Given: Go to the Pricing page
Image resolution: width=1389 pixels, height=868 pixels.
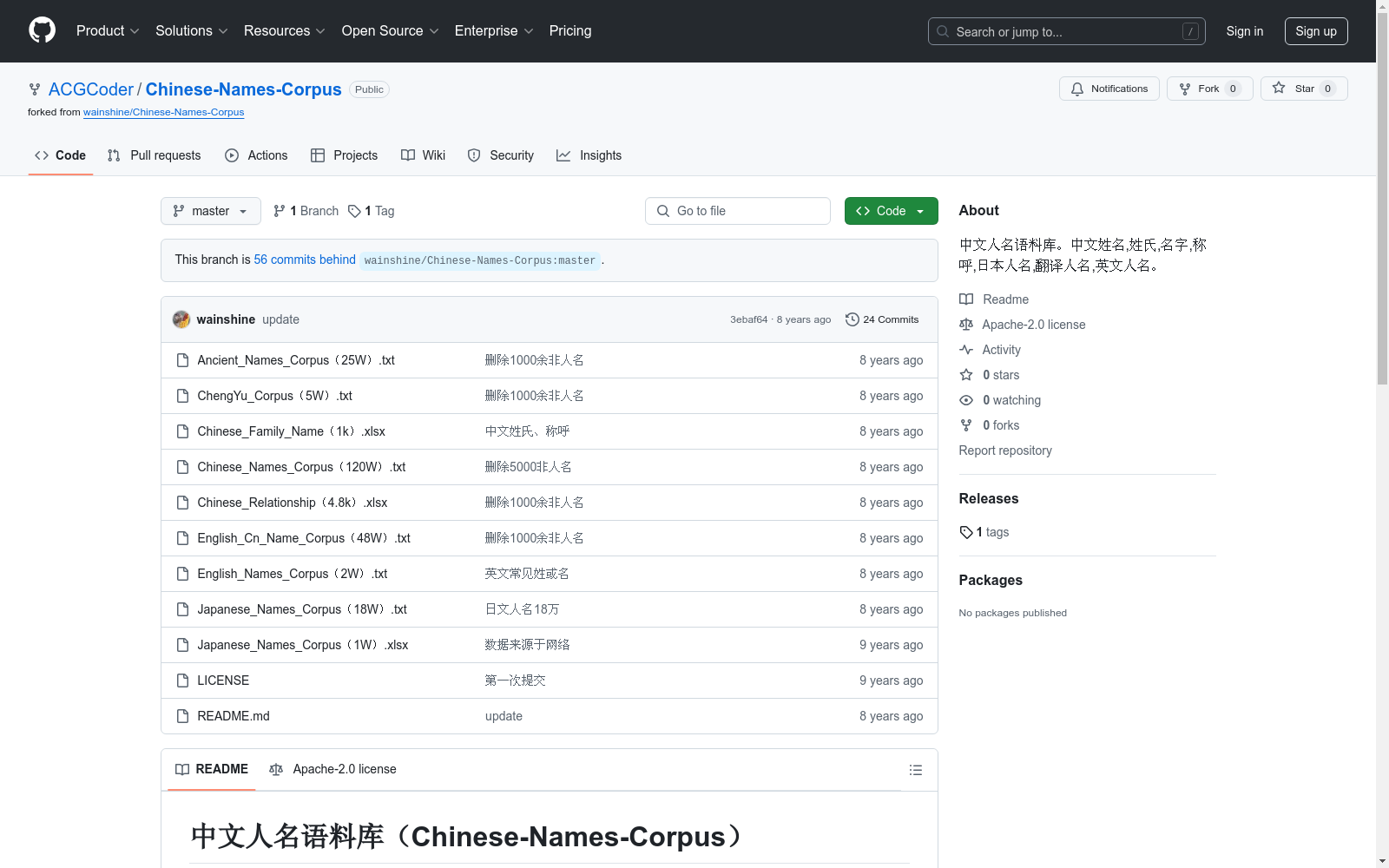Looking at the screenshot, I should pyautogui.click(x=570, y=31).
